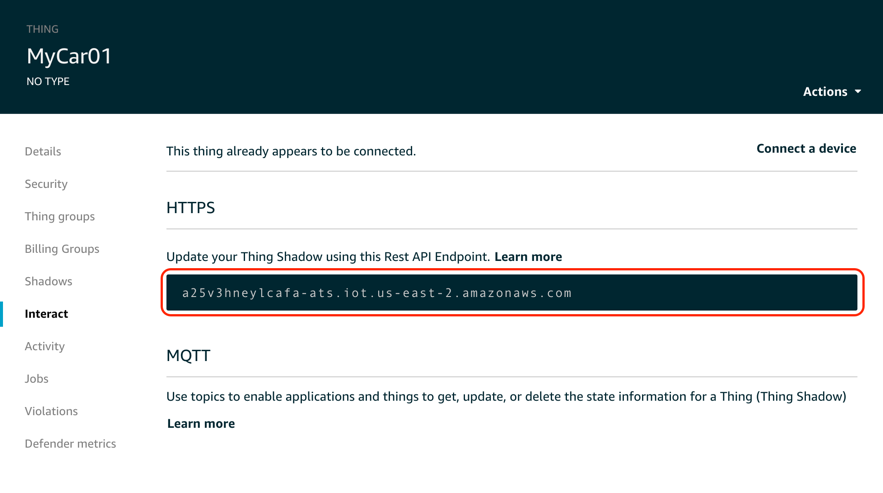Image resolution: width=883 pixels, height=493 pixels.
Task: Go to Violations section
Action: click(x=51, y=411)
